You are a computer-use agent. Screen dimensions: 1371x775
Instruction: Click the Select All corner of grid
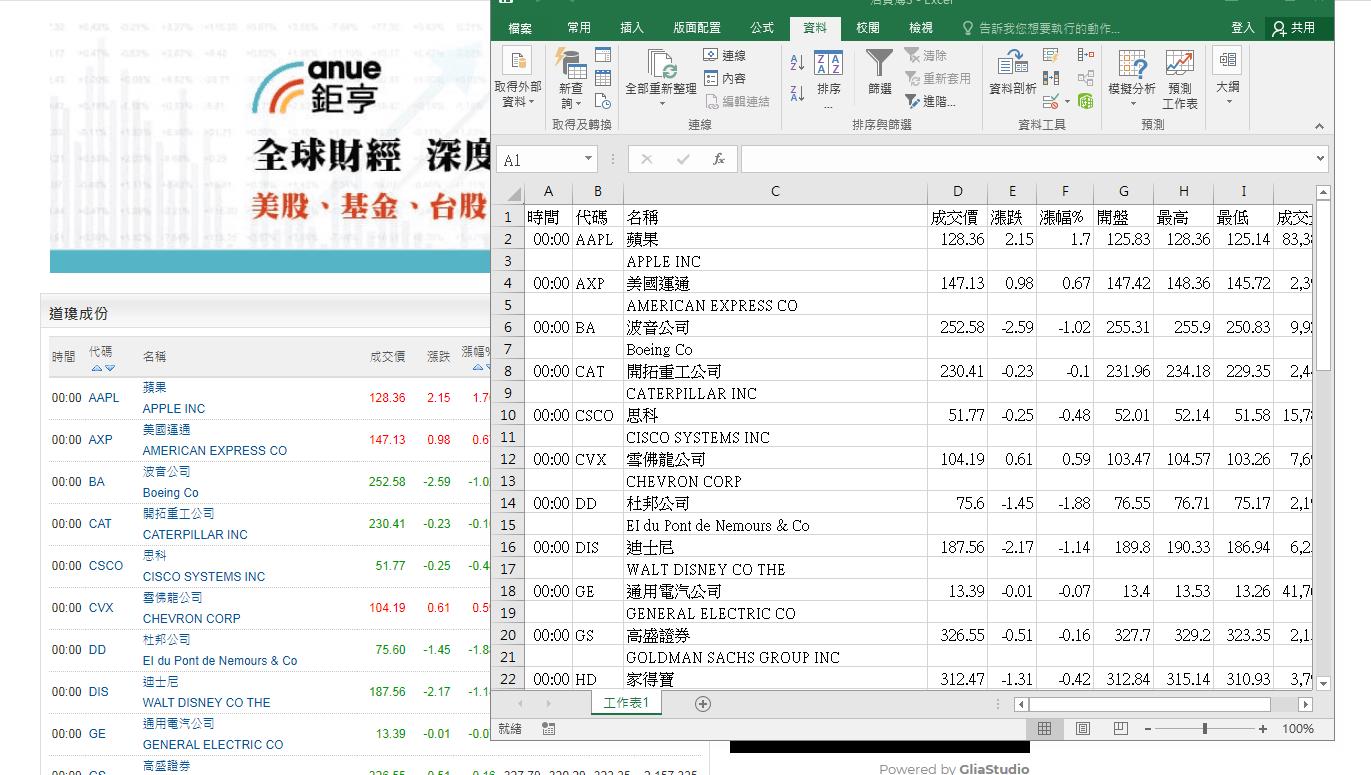pyautogui.click(x=510, y=194)
